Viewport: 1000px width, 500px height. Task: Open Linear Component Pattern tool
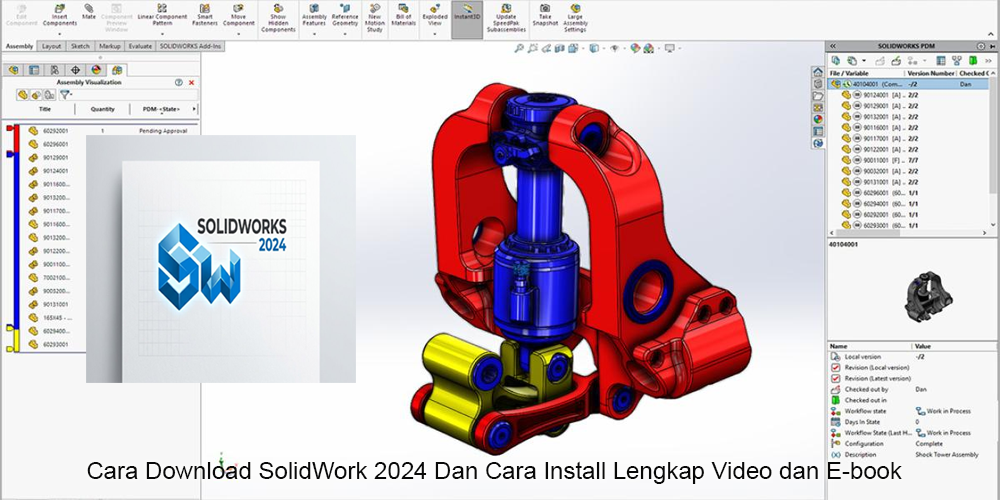[163, 15]
